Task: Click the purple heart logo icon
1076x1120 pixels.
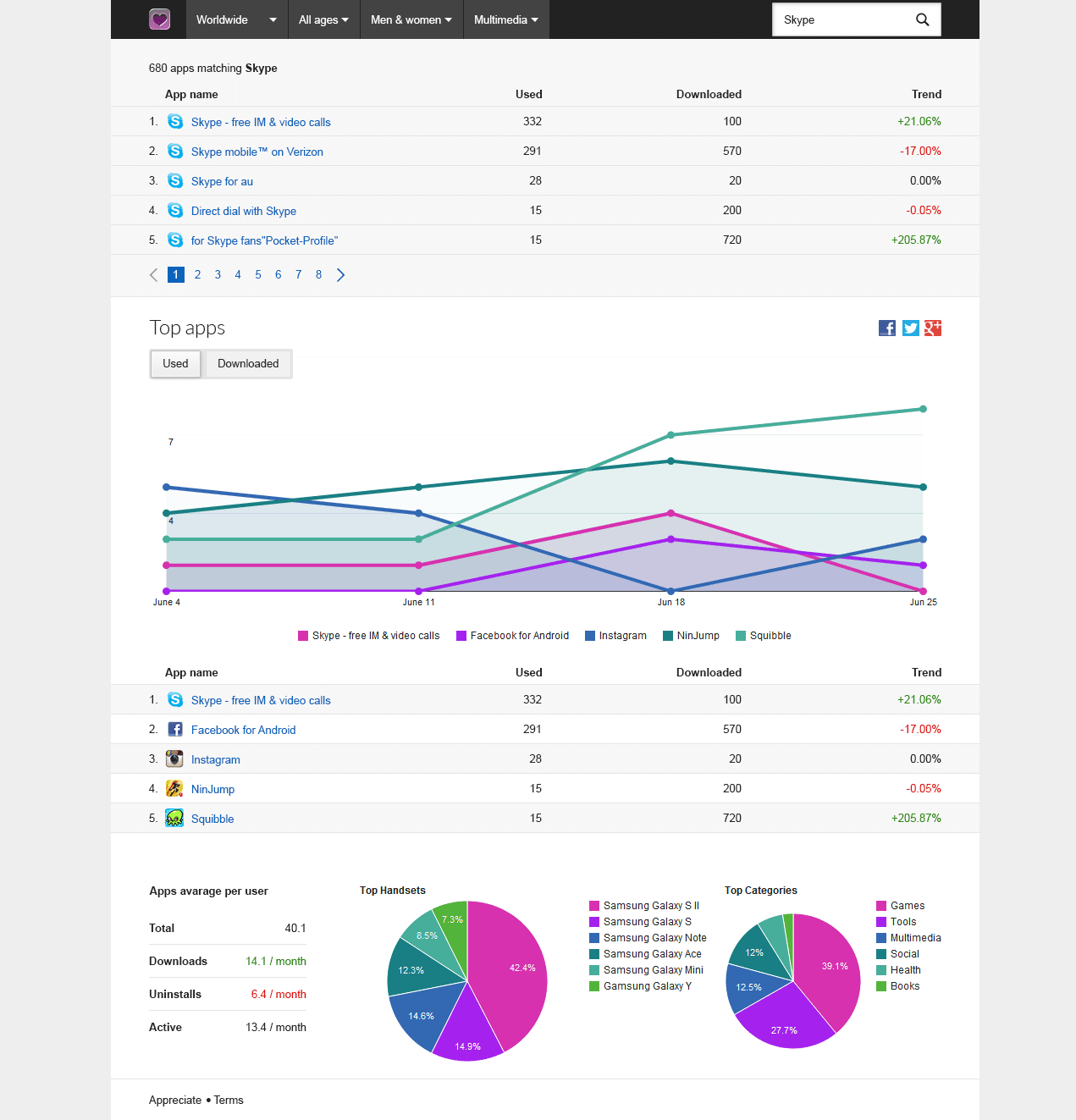Action: pyautogui.click(x=159, y=19)
